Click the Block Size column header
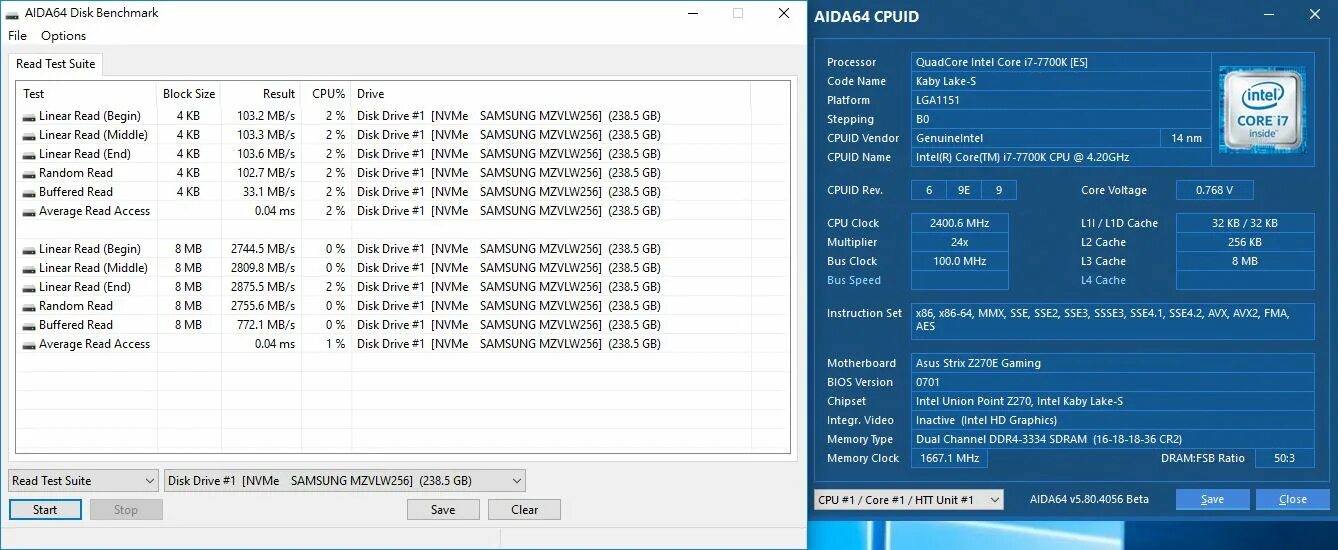The image size is (1338, 550). pos(189,94)
